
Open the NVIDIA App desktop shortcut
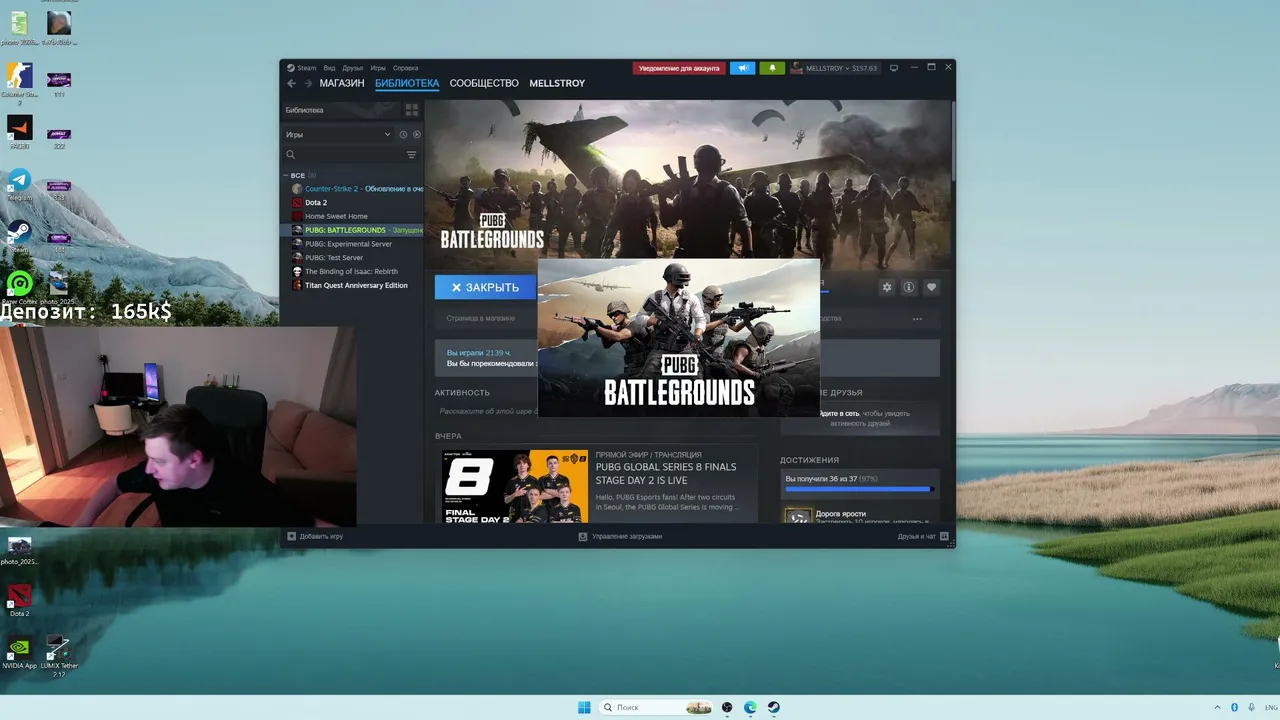[x=19, y=653]
